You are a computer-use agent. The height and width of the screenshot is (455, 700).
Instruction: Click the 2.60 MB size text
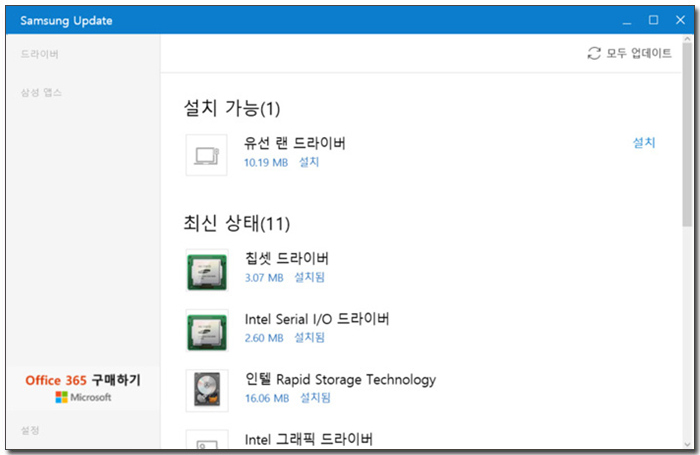[264, 338]
